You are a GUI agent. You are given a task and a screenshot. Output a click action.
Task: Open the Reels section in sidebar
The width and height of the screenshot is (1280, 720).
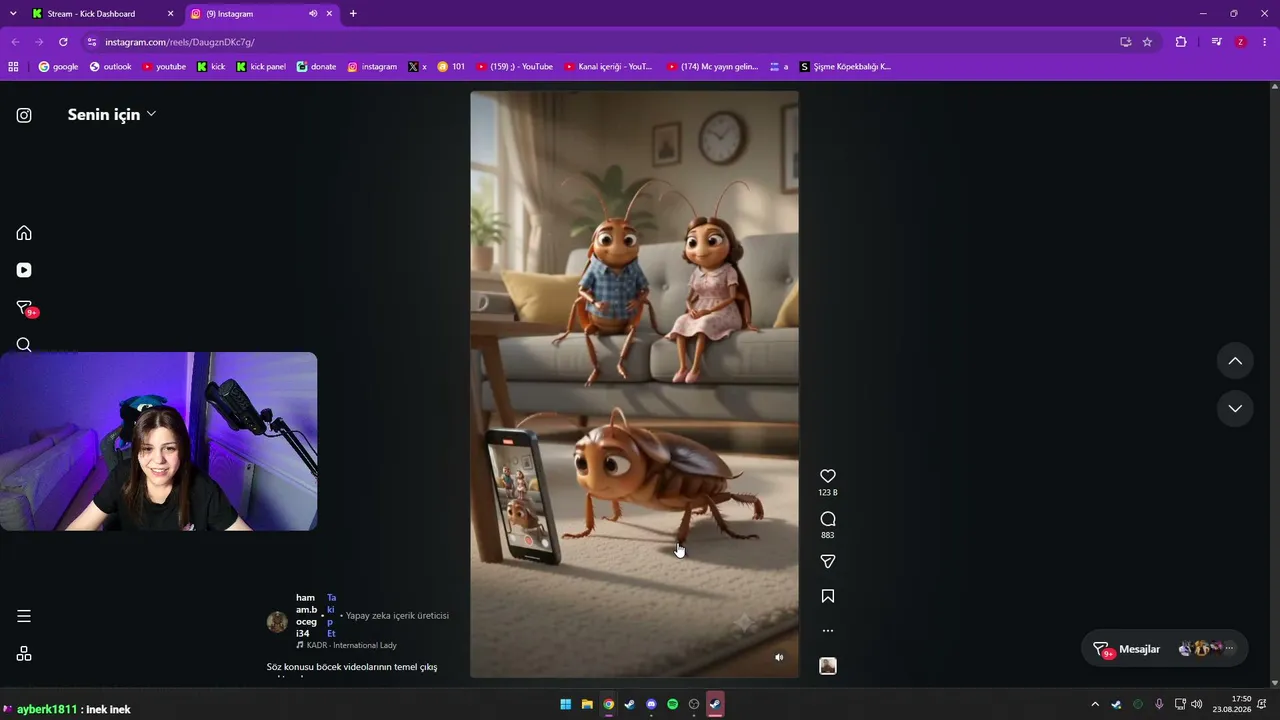tap(24, 270)
